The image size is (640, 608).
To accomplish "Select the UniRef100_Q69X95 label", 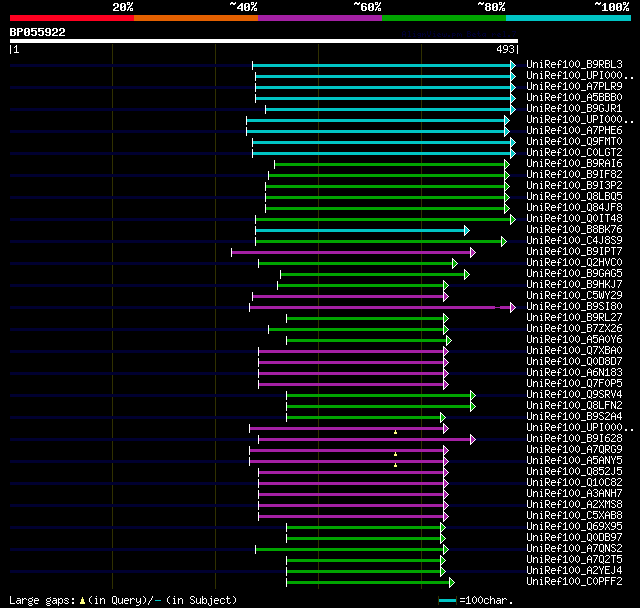I will tap(574, 527).
